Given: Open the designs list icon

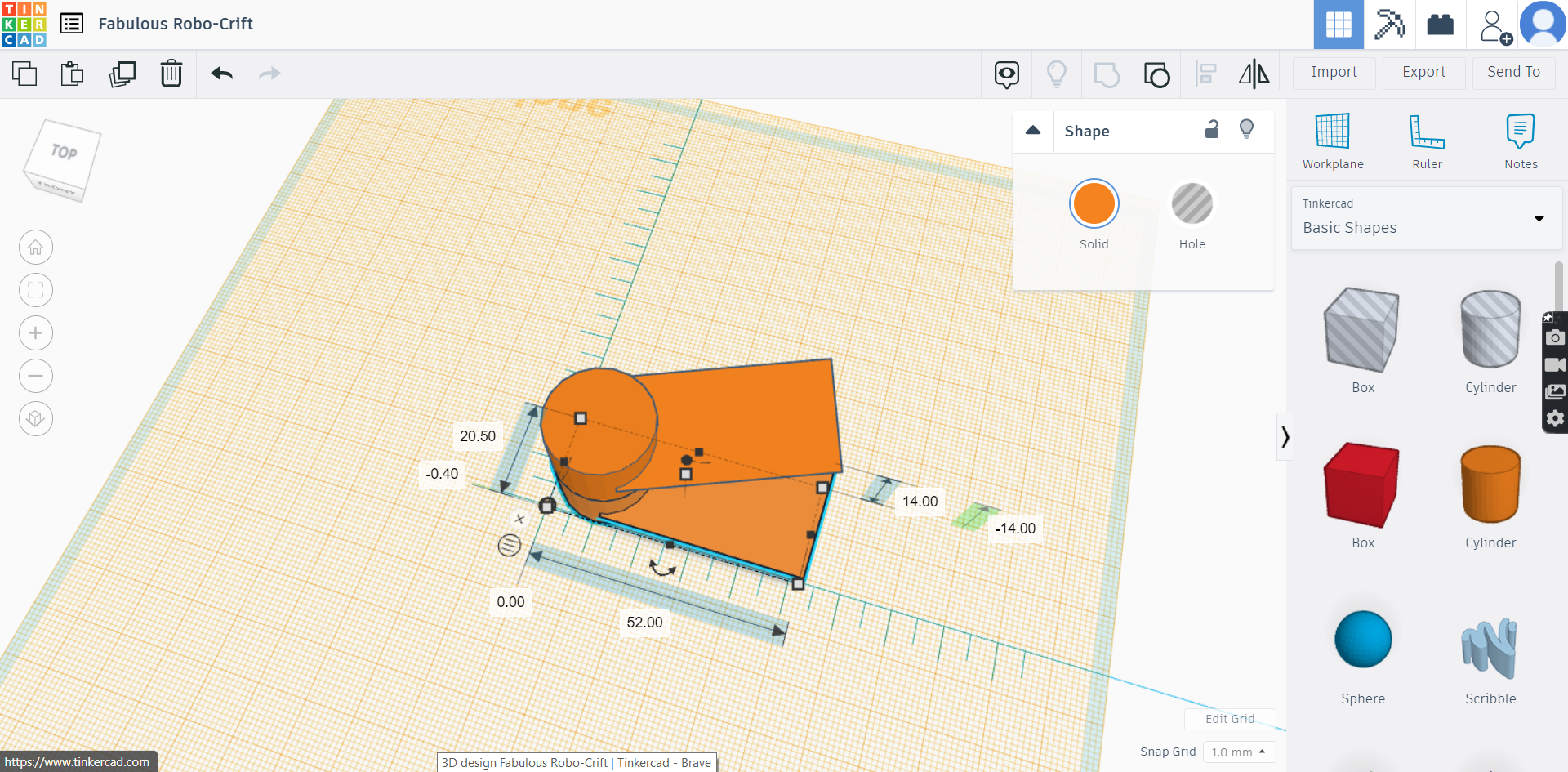Looking at the screenshot, I should point(72,24).
